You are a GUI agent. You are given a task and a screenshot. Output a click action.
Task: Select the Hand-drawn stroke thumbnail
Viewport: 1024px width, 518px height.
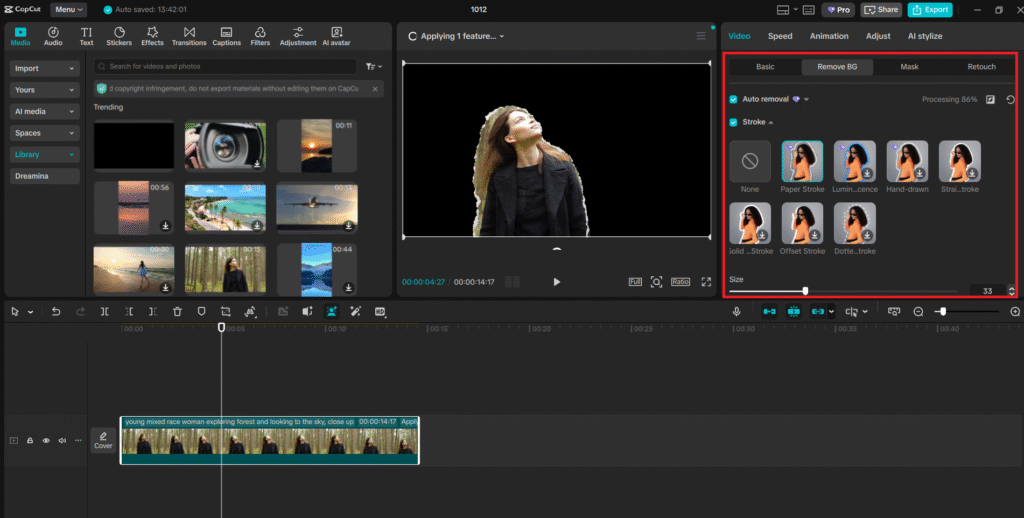click(907, 161)
